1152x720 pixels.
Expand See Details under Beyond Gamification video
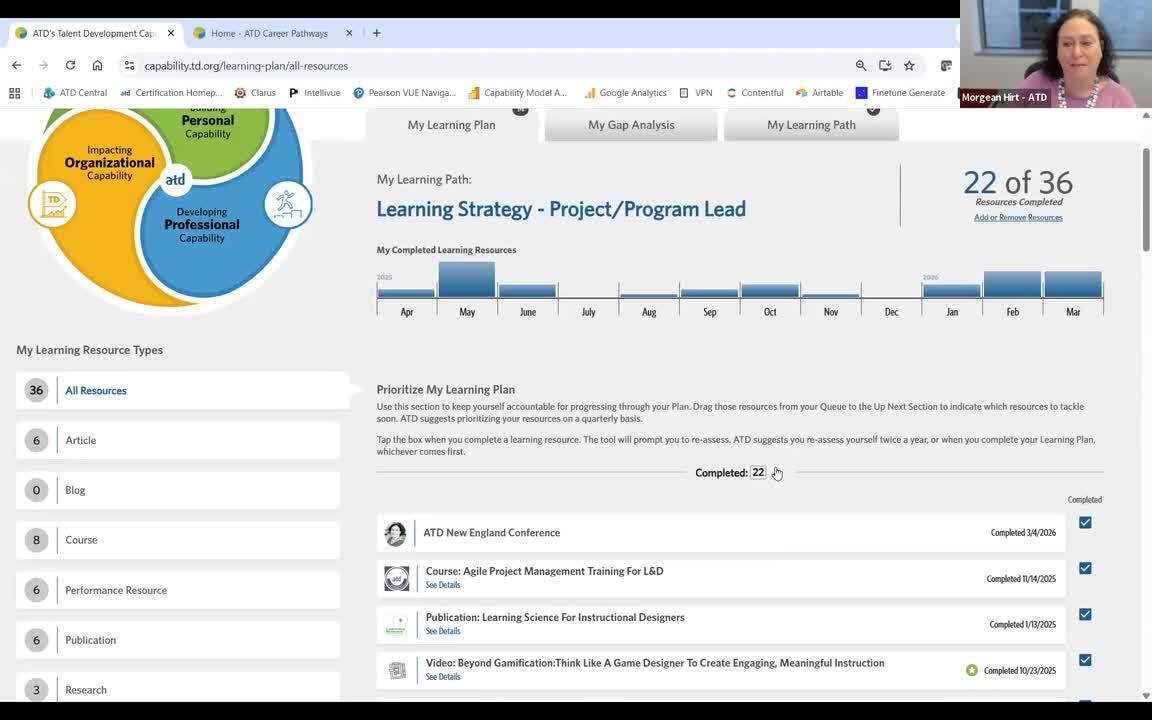pos(443,677)
